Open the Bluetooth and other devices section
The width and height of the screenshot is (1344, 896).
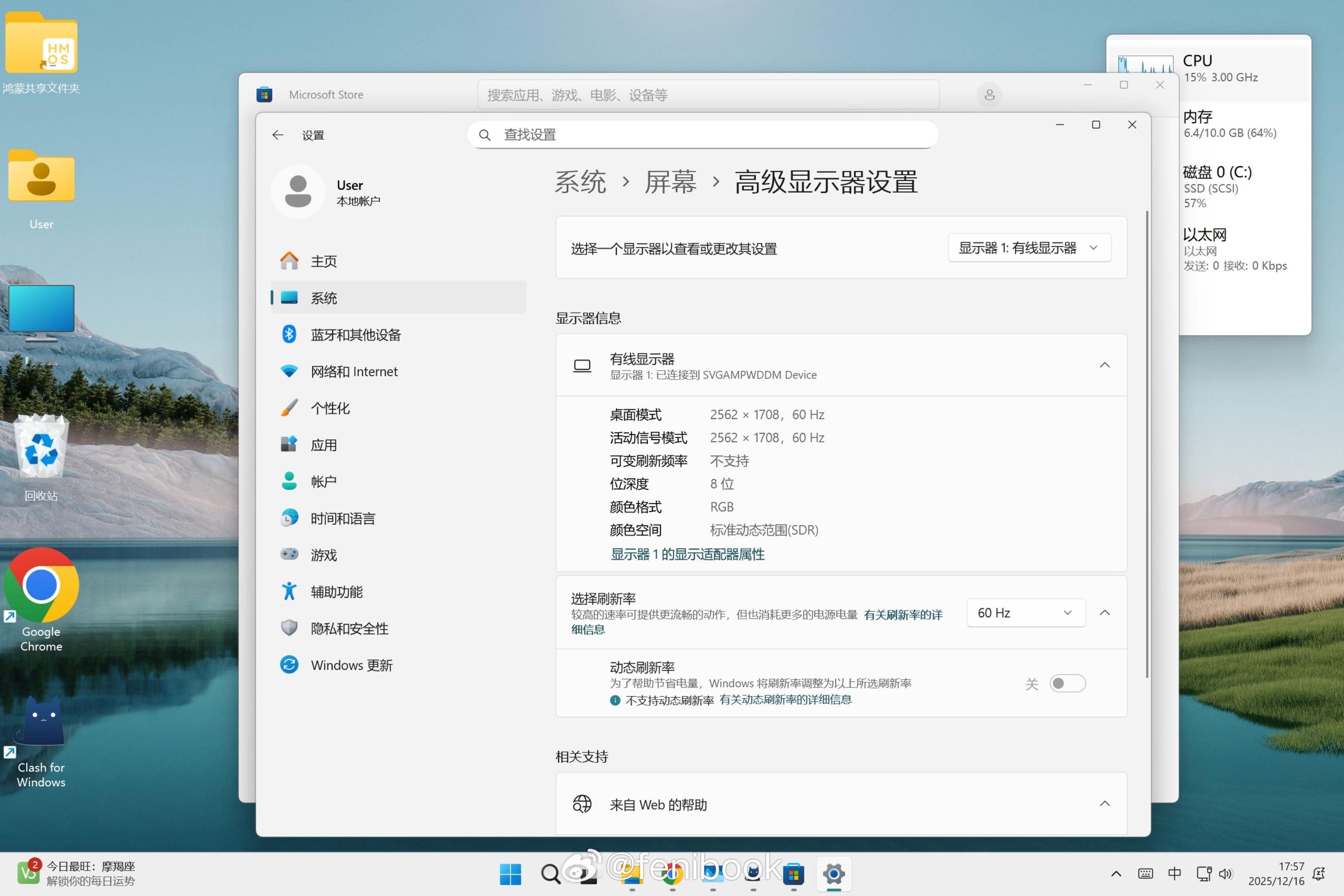pyautogui.click(x=355, y=335)
